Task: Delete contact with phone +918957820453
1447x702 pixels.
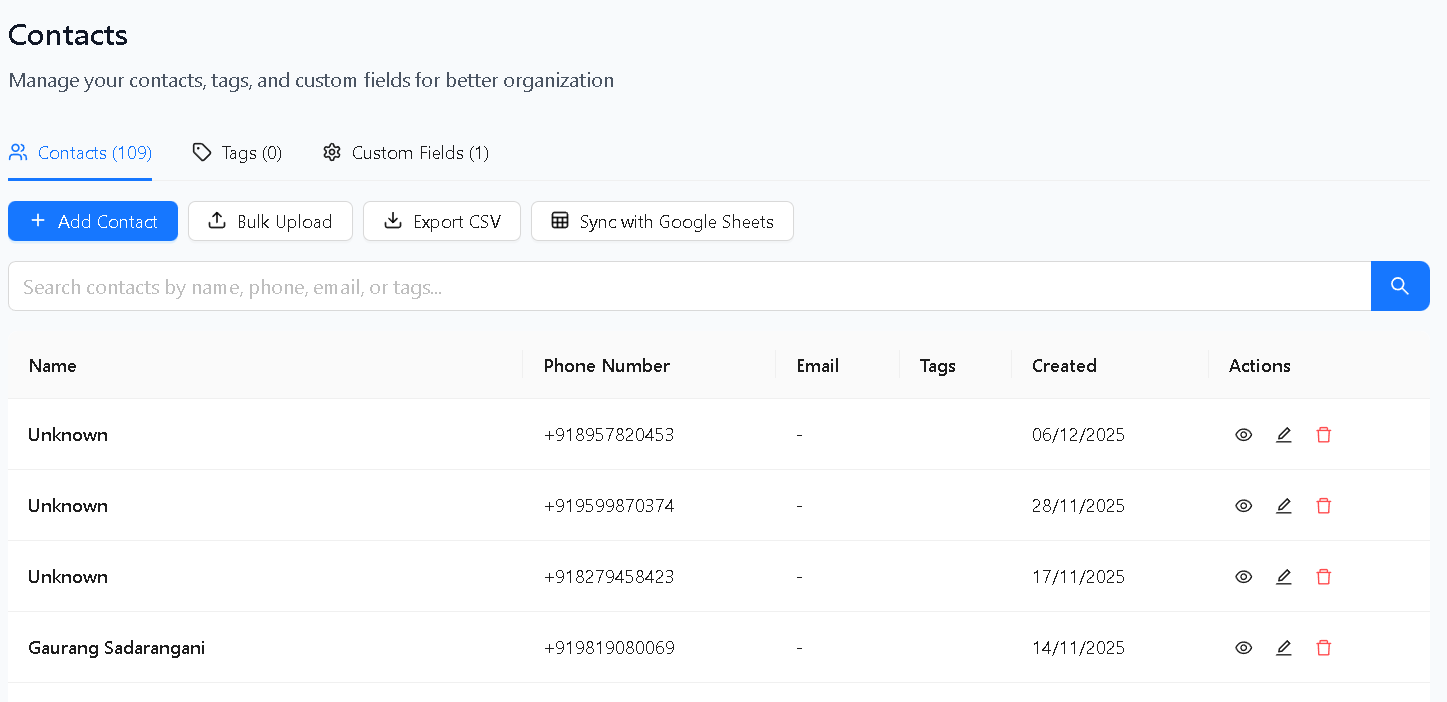Action: 1324,435
